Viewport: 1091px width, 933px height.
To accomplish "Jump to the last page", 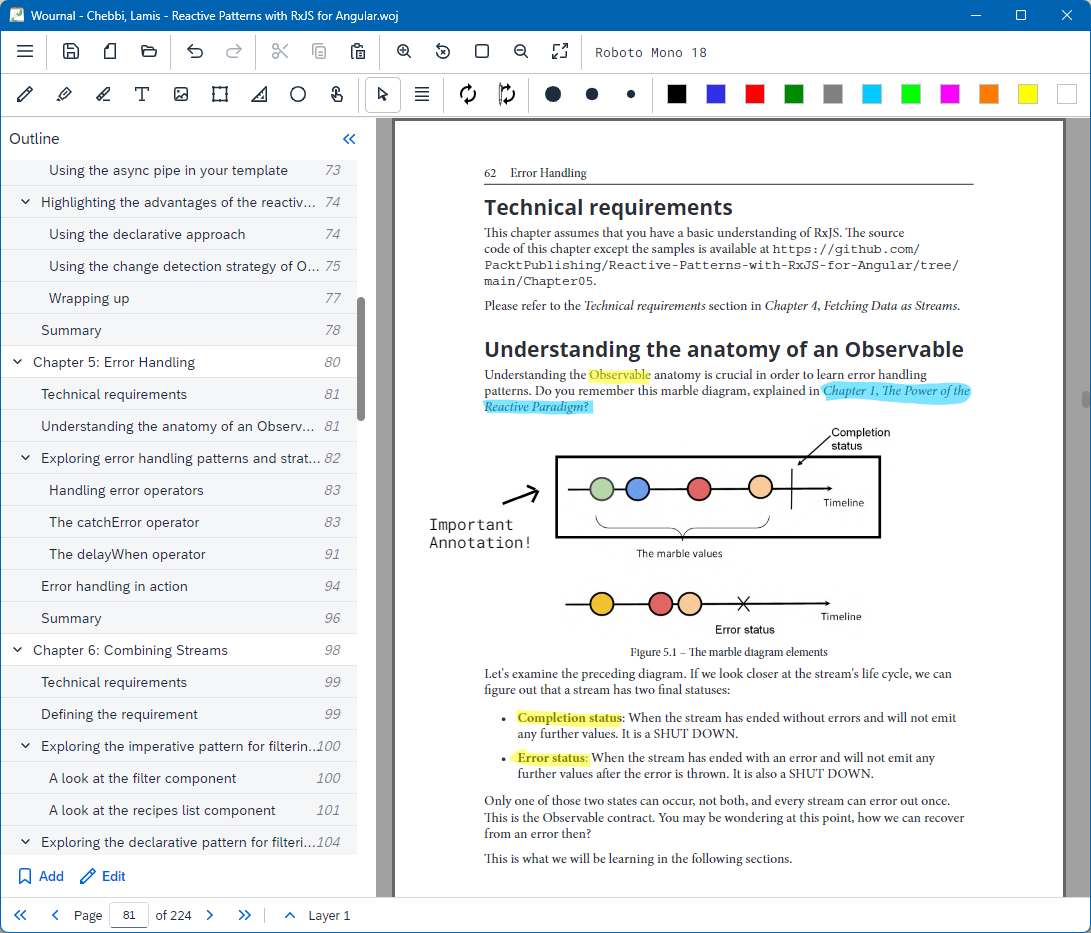I will point(244,915).
